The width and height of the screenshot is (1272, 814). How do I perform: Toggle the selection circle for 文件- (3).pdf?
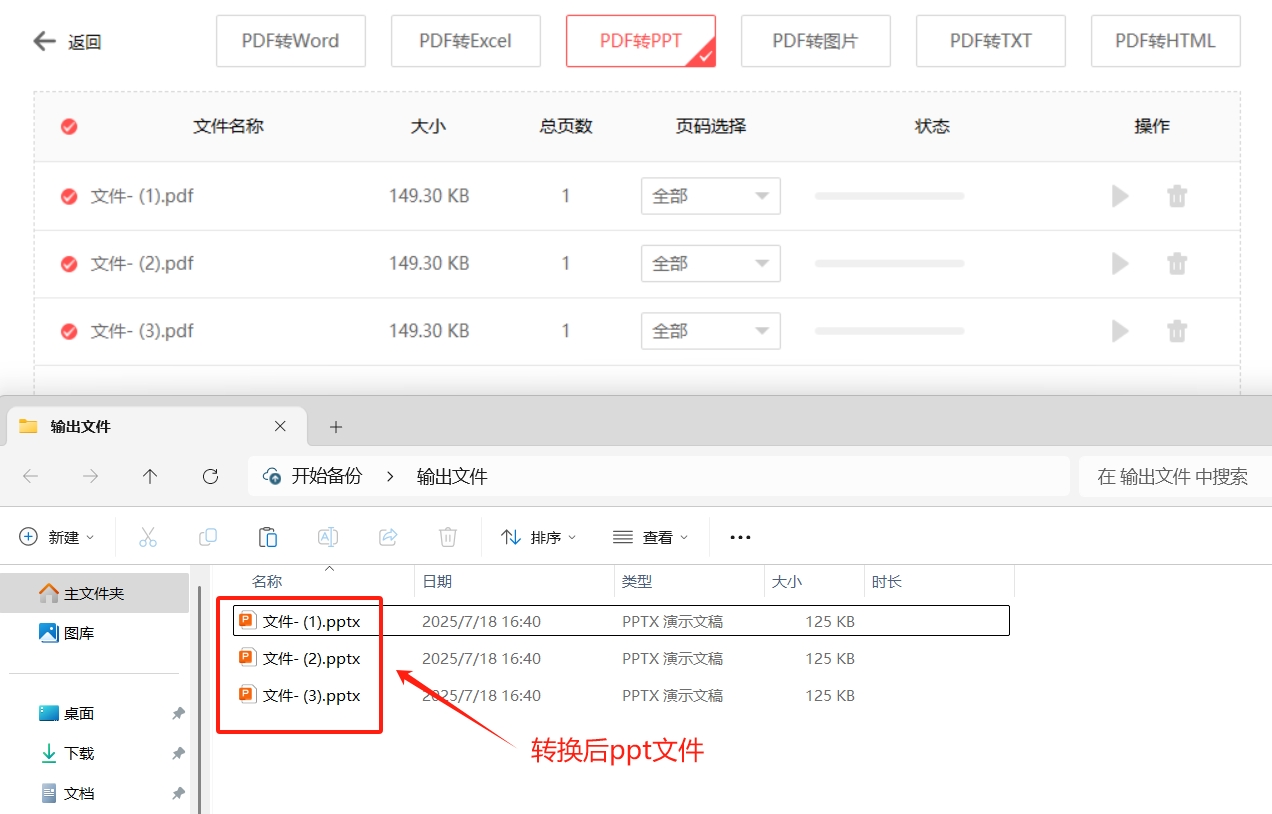tap(68, 330)
